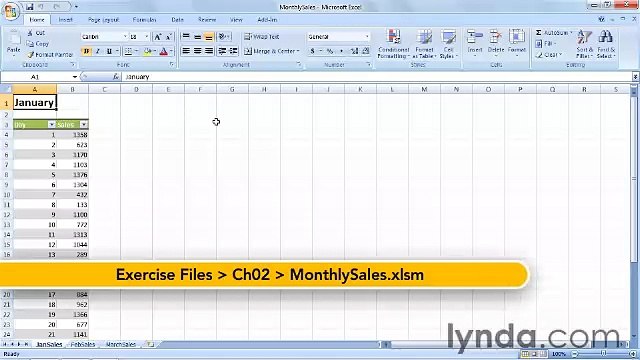Set Top Align vertical alignment
Screen dimensions: 640x360
(186, 37)
